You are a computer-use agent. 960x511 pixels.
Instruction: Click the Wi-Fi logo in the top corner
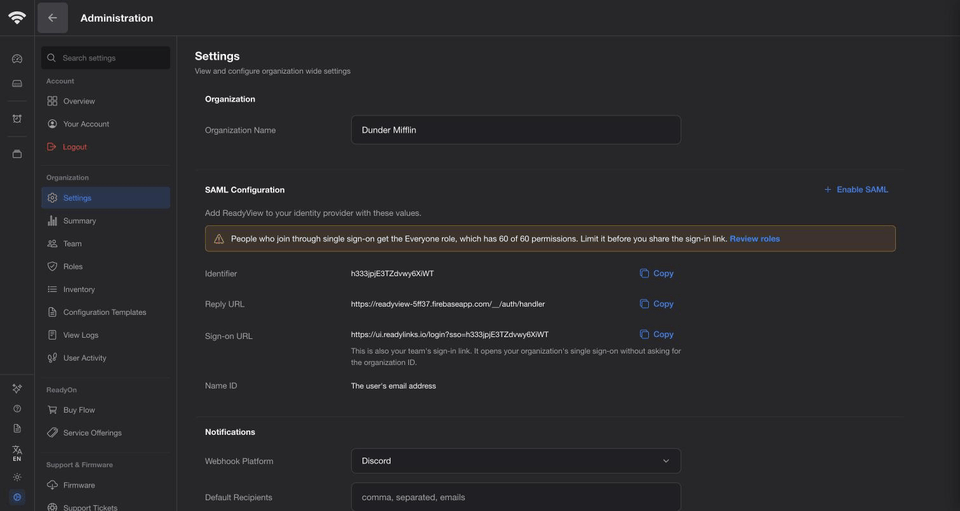coord(17,18)
